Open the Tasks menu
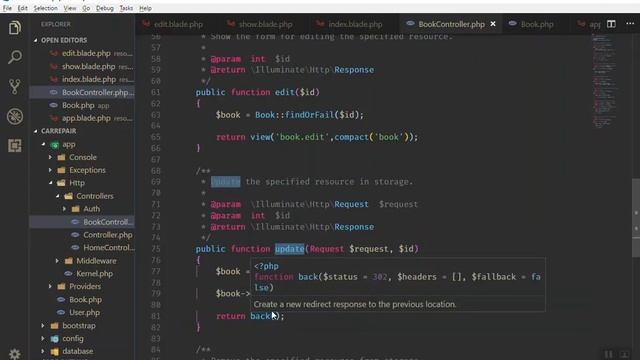640x360 pixels. coord(126,8)
